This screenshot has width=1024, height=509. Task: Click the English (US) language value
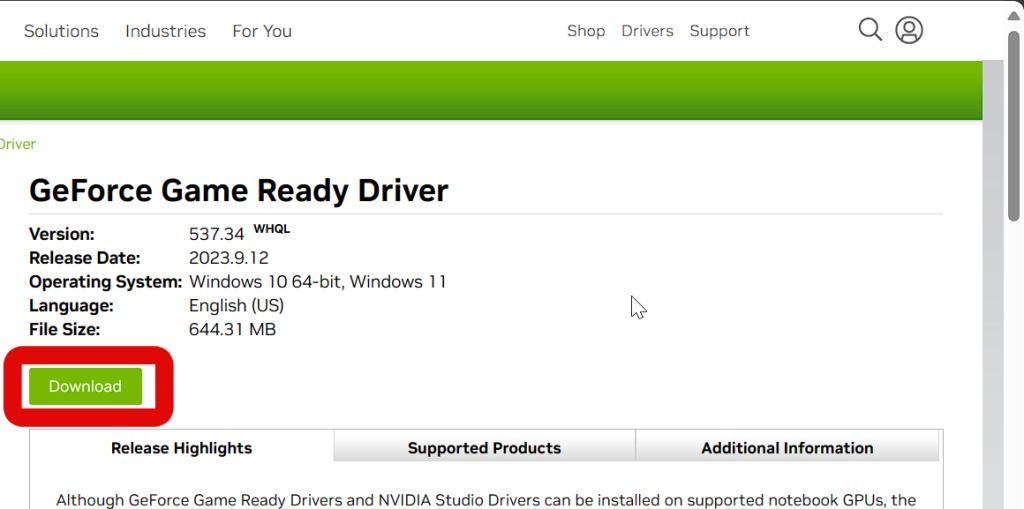point(236,306)
